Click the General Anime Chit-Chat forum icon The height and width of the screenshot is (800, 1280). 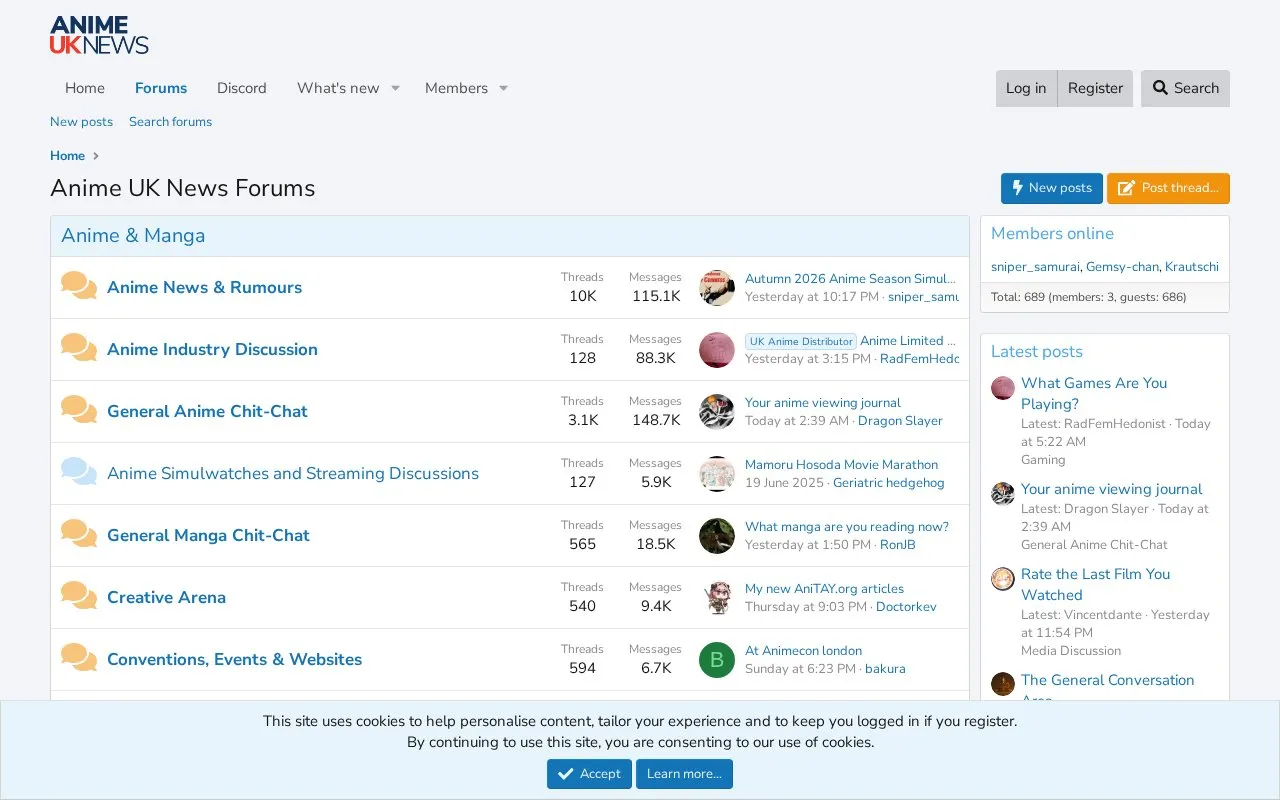pyautogui.click(x=79, y=410)
